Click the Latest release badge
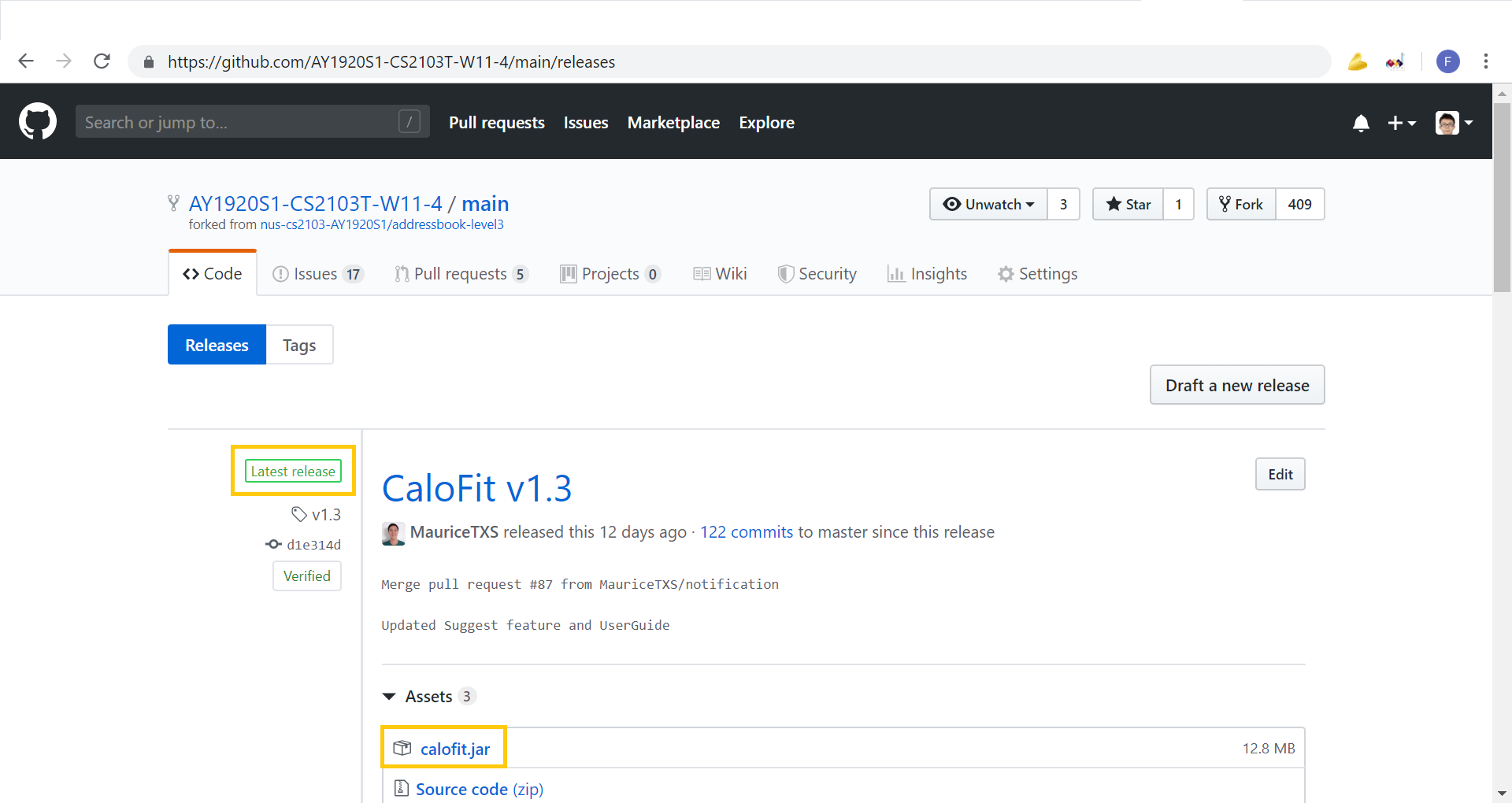The height and width of the screenshot is (803, 1512). pyautogui.click(x=293, y=471)
